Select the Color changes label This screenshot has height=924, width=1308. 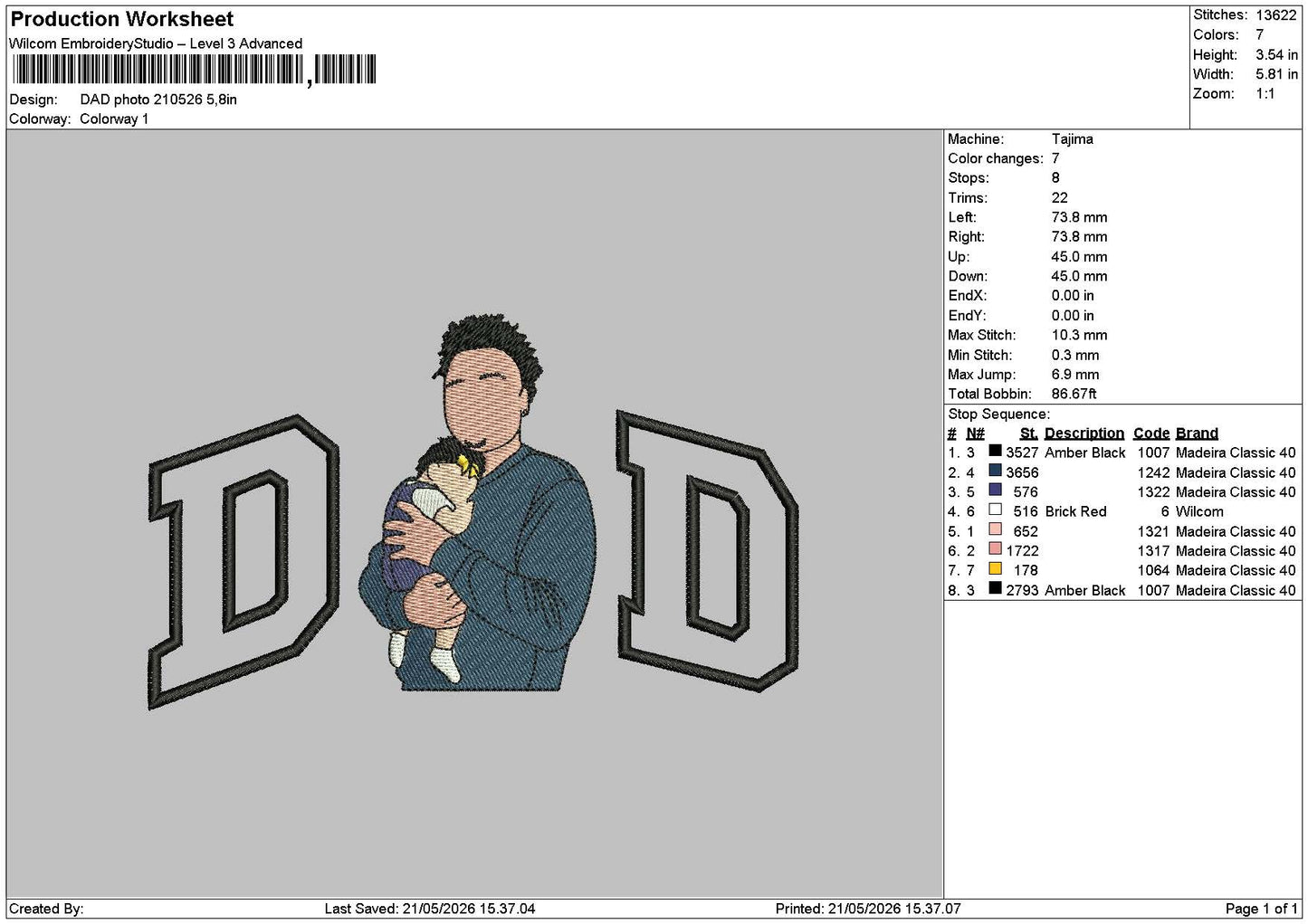[996, 158]
